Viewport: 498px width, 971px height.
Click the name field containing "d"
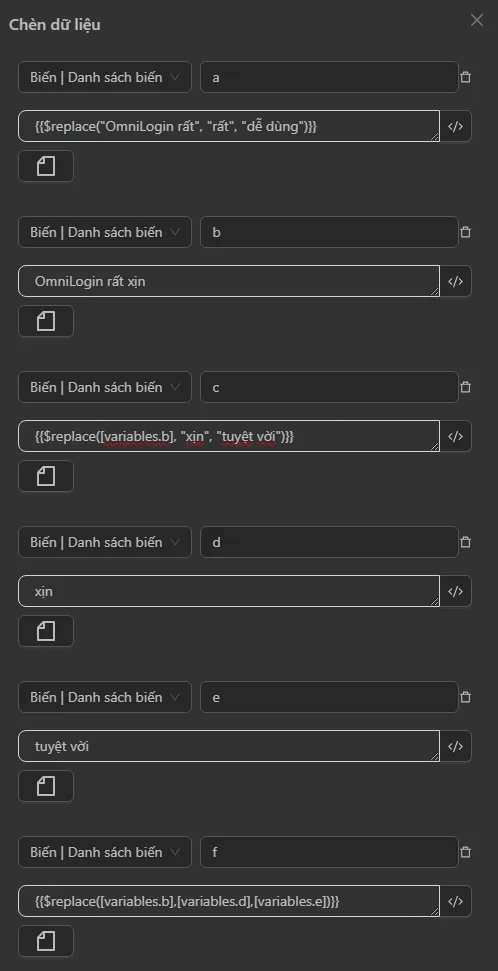[329, 542]
